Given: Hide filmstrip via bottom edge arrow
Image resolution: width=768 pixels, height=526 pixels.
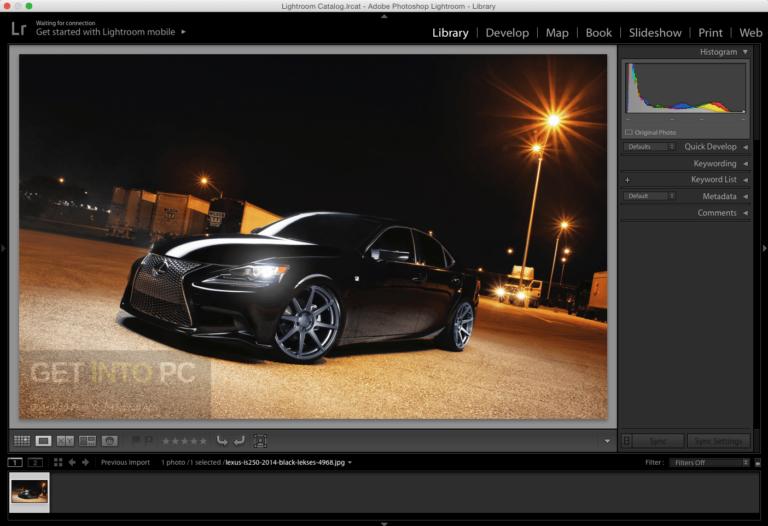Looking at the screenshot, I should tap(384, 524).
